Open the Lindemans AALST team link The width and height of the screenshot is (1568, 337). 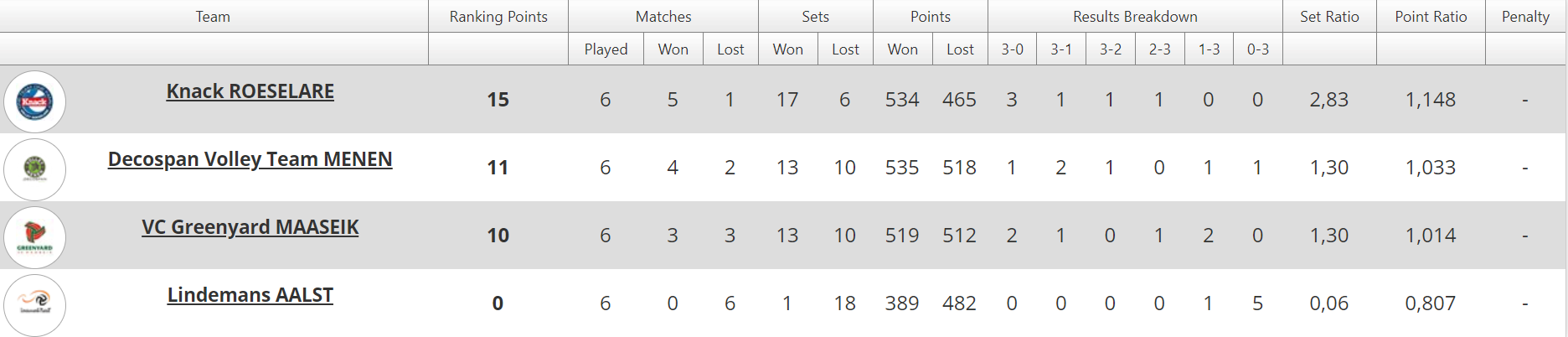point(250,295)
